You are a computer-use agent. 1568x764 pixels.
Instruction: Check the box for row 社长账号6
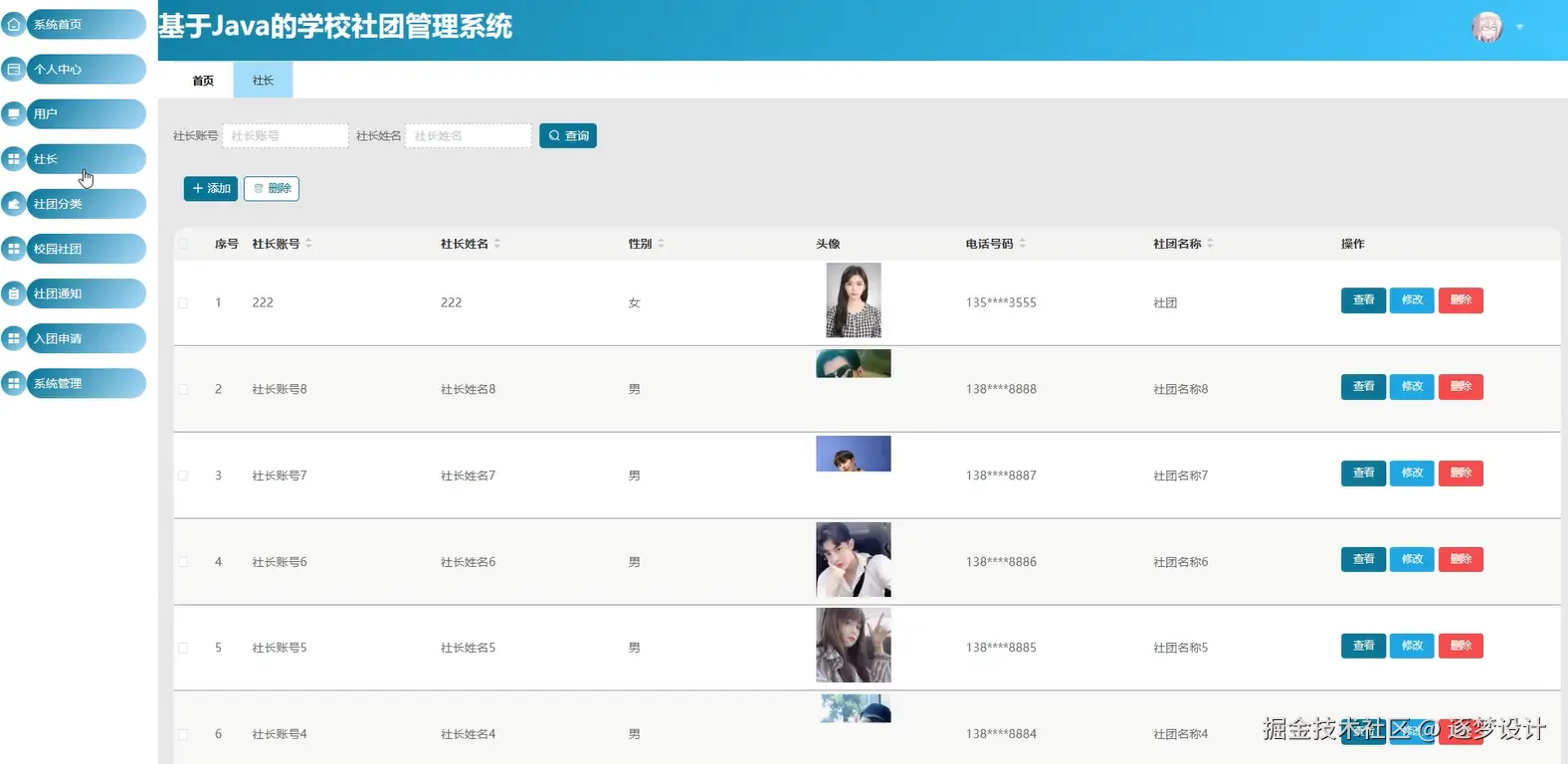(183, 562)
